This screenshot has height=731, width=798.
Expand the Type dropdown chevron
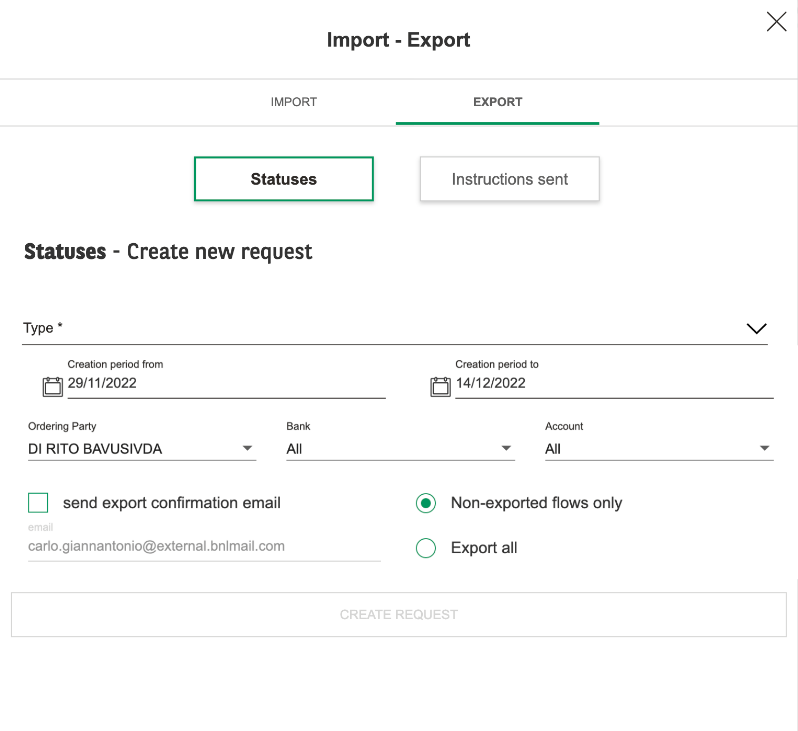click(x=756, y=328)
